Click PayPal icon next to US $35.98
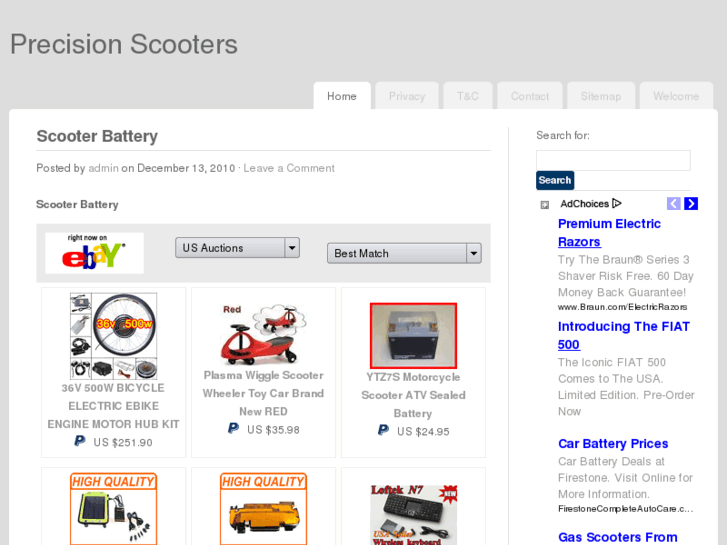727x545 pixels. [233, 428]
